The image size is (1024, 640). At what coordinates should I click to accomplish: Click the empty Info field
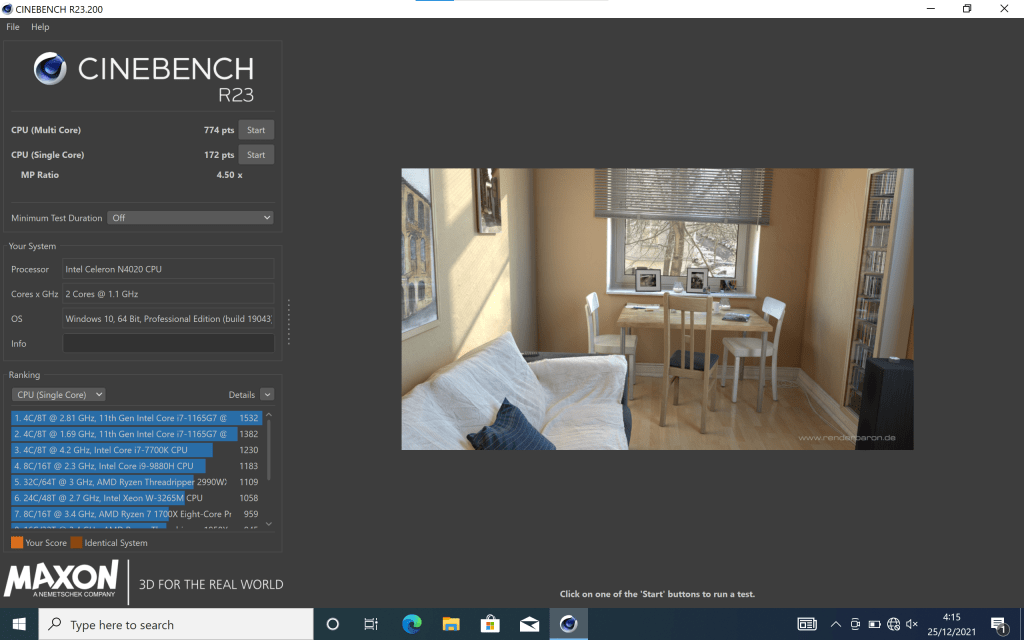168,344
